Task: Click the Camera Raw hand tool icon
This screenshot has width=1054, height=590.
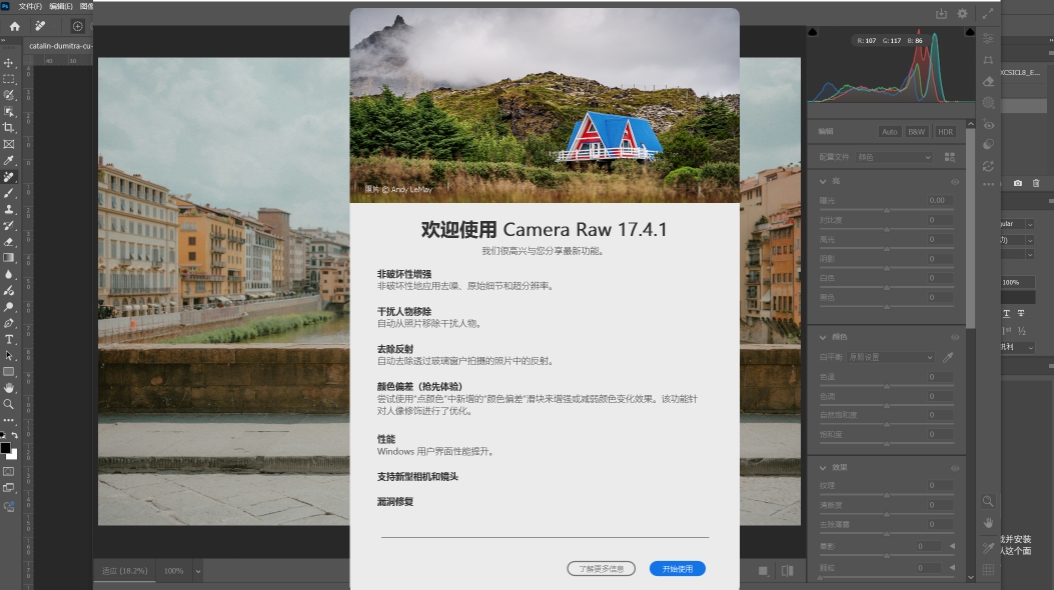Action: pyautogui.click(x=988, y=523)
